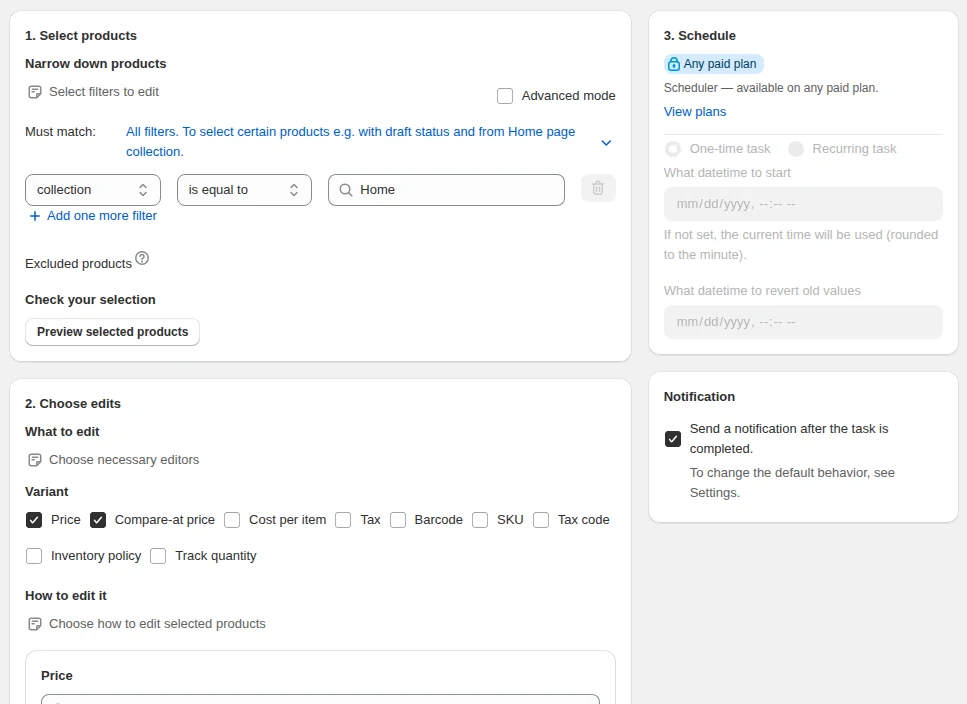Click the All filters match description link
Image resolution: width=967 pixels, height=704 pixels.
click(x=350, y=142)
